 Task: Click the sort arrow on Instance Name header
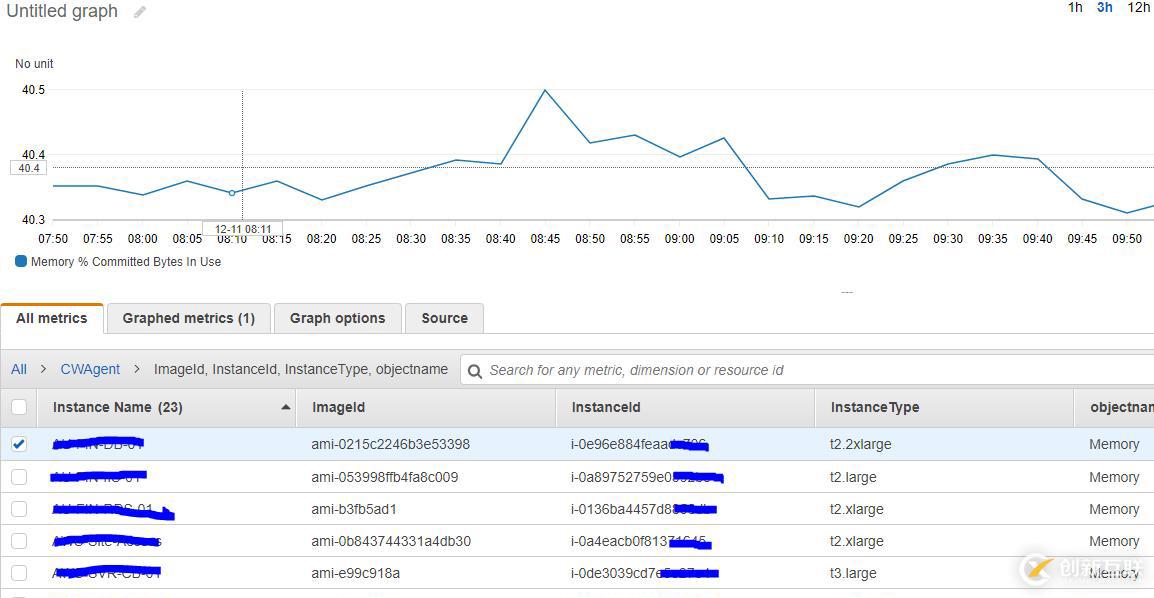click(x=284, y=407)
